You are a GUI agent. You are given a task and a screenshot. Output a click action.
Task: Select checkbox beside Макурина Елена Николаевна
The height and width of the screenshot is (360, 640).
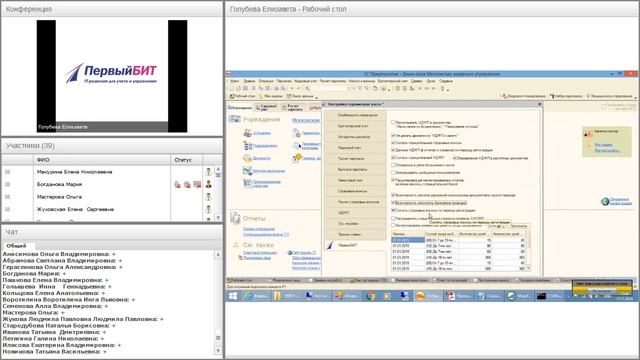pos(7,172)
